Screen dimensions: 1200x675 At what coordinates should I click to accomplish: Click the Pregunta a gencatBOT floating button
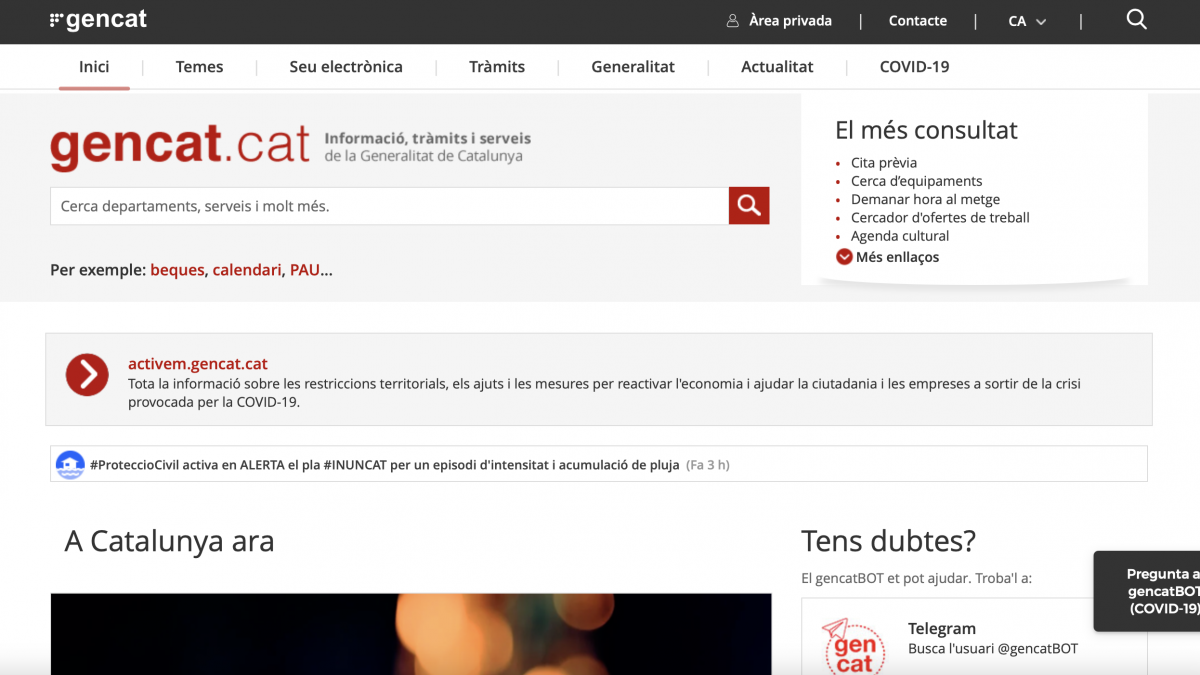[x=1147, y=591]
